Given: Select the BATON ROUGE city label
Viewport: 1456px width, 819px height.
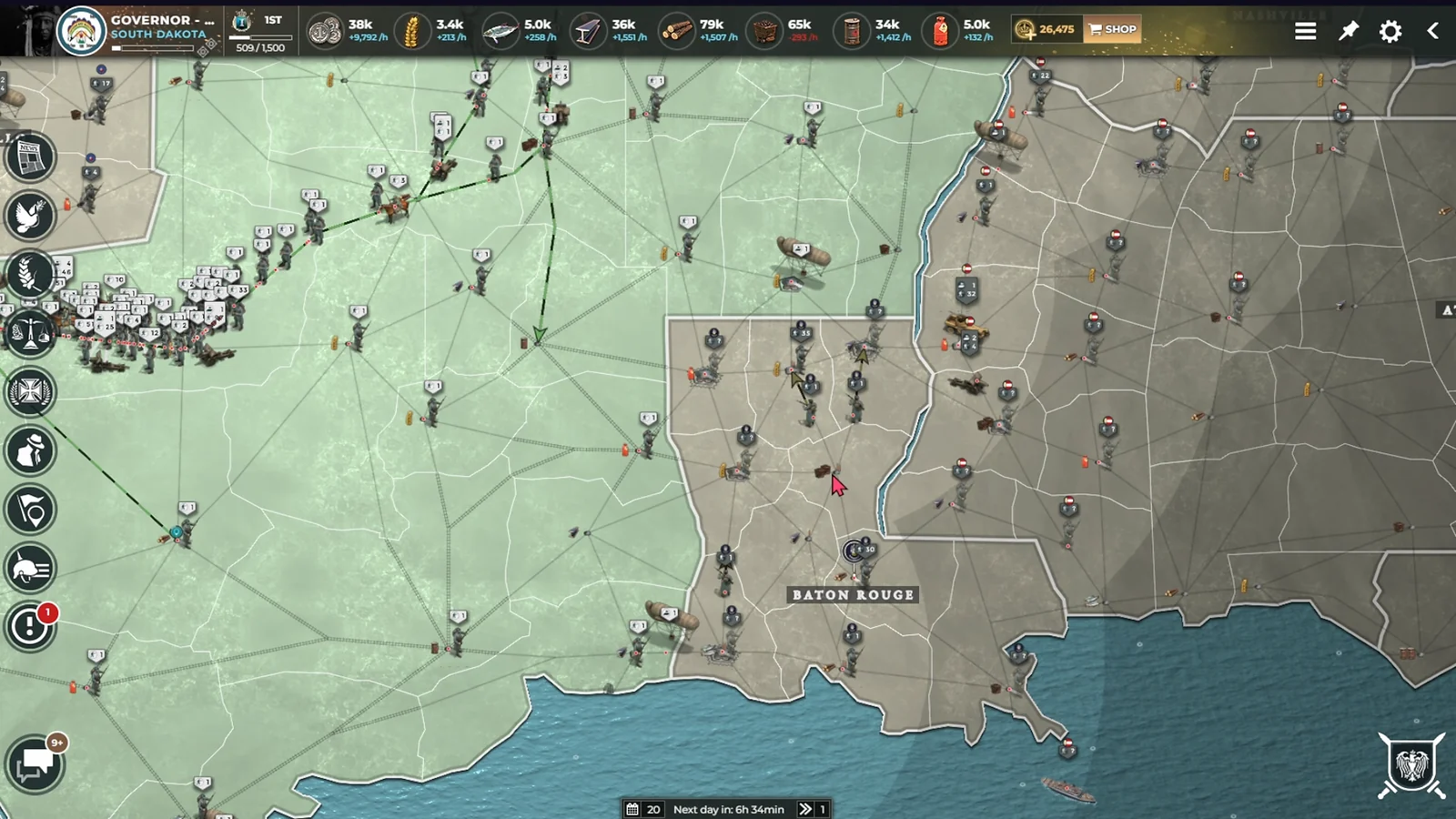Looking at the screenshot, I should 853,595.
